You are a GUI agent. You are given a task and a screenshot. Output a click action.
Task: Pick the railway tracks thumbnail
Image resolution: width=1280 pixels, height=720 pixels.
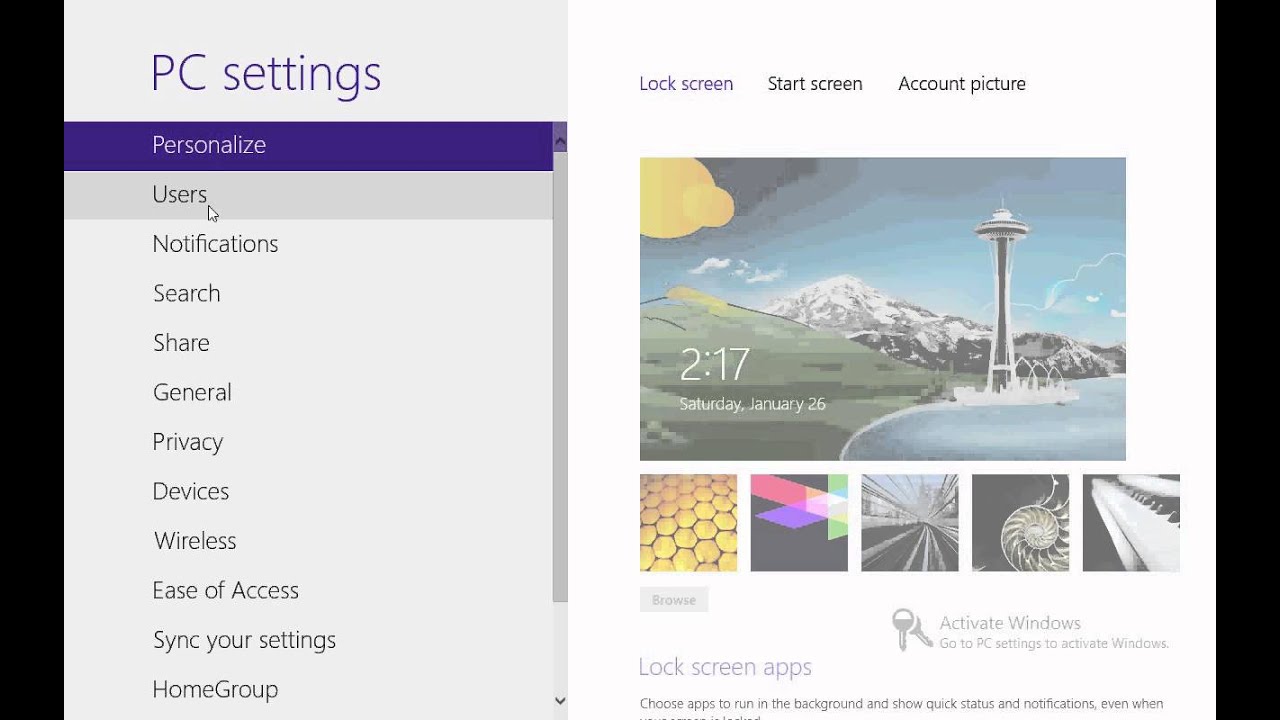coord(910,523)
